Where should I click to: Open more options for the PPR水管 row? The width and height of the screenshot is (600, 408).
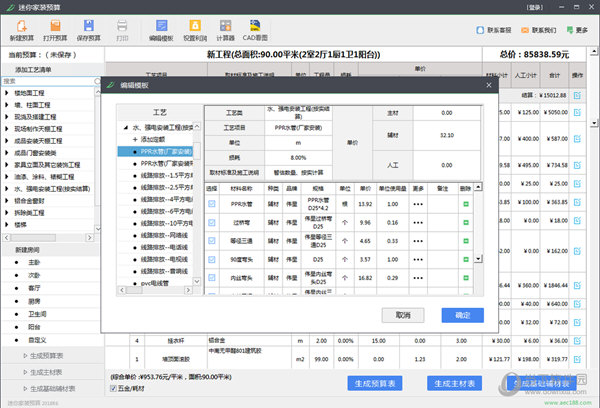(418, 204)
